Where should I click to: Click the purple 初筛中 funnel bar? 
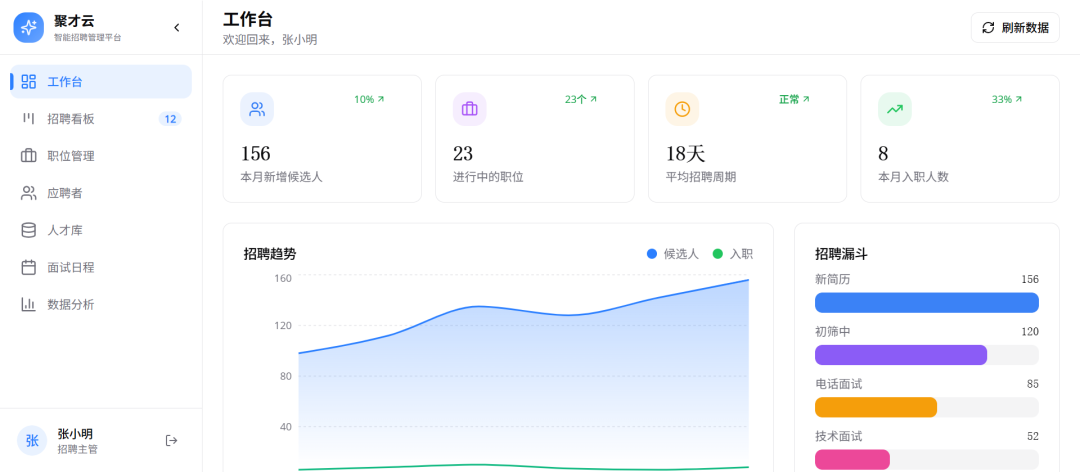tap(901, 355)
